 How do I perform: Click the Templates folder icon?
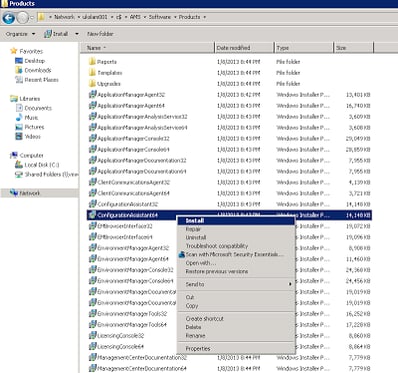pyautogui.click(x=92, y=73)
